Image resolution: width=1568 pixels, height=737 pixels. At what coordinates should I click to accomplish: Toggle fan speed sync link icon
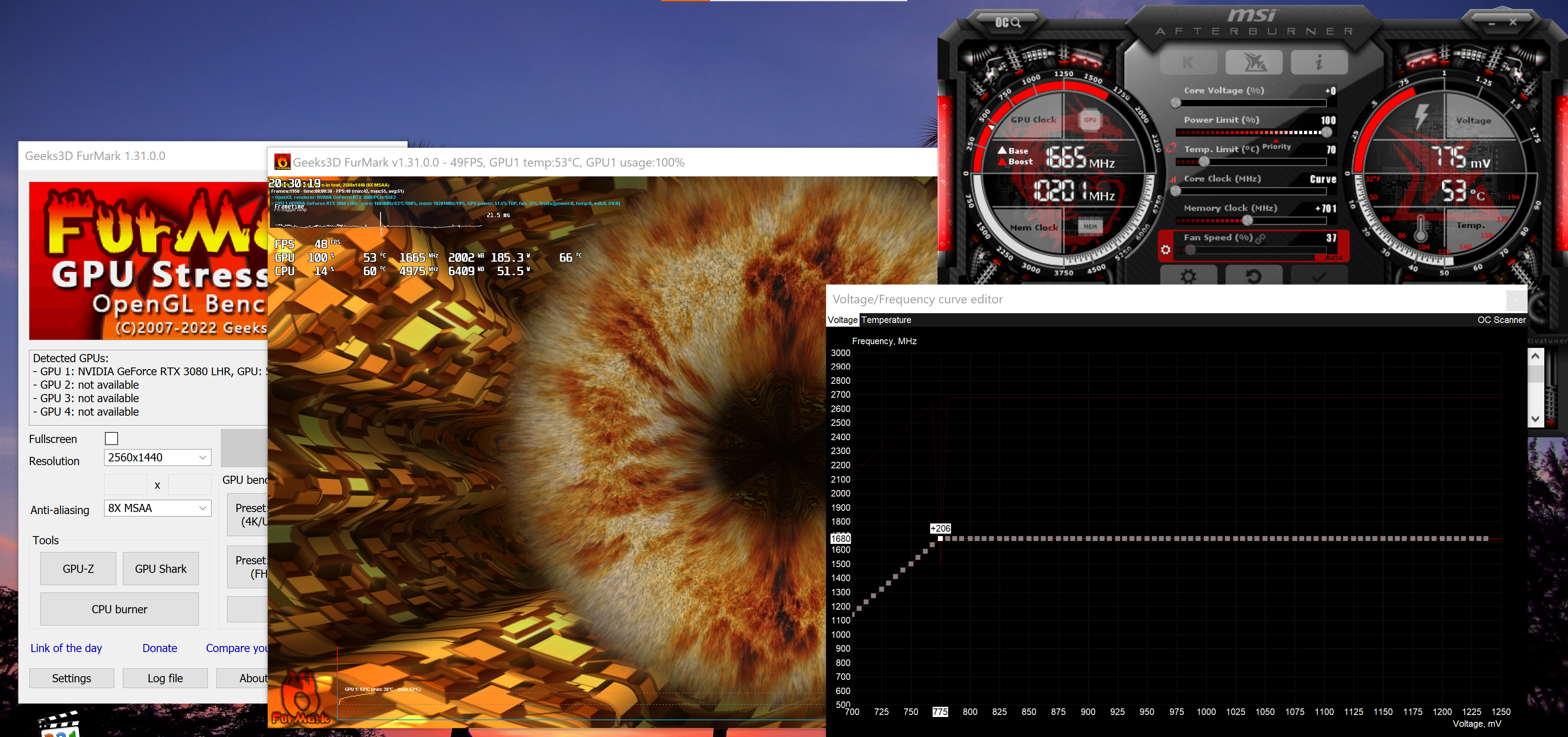click(1261, 238)
